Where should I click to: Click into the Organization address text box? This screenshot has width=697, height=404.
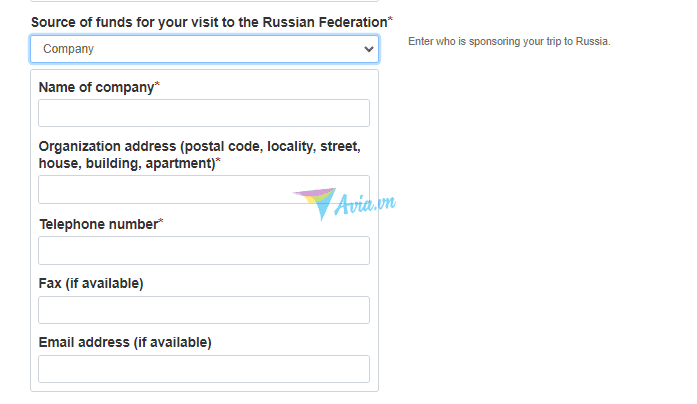[x=204, y=189]
